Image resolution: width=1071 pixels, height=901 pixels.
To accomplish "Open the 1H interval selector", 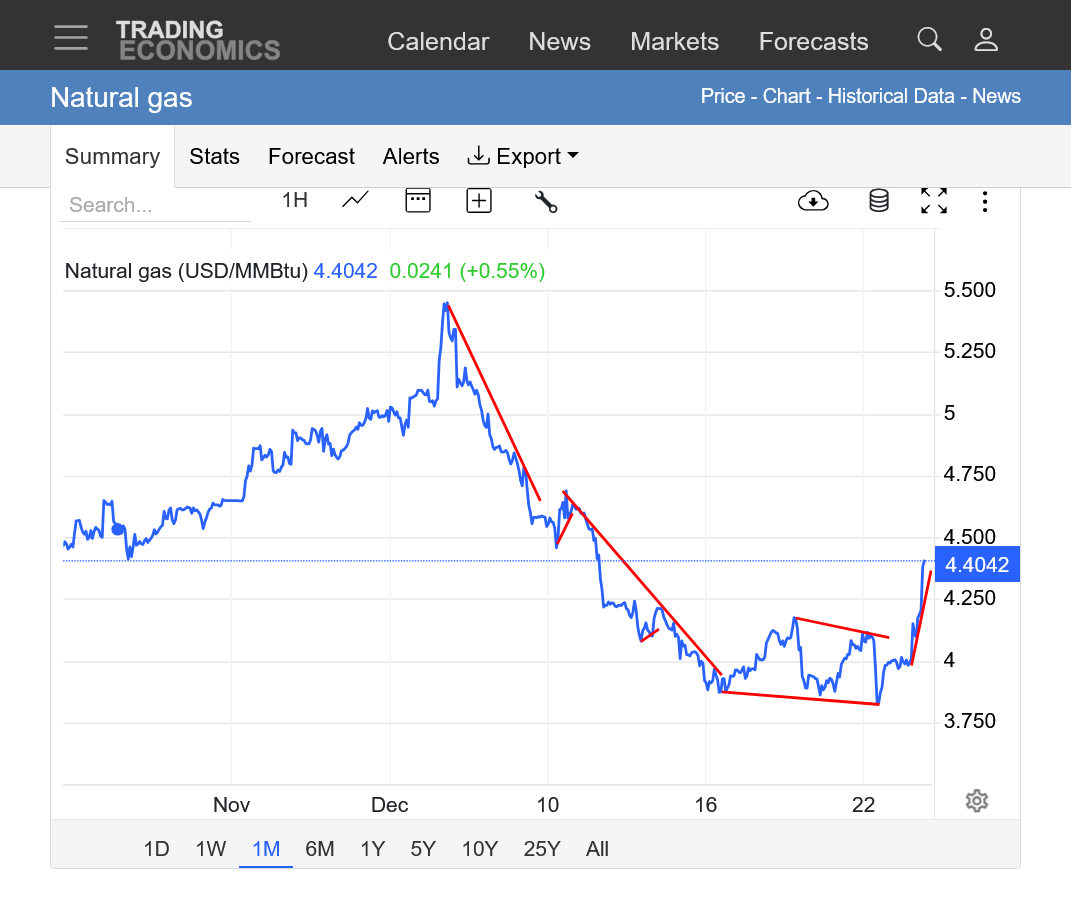I will tap(294, 200).
